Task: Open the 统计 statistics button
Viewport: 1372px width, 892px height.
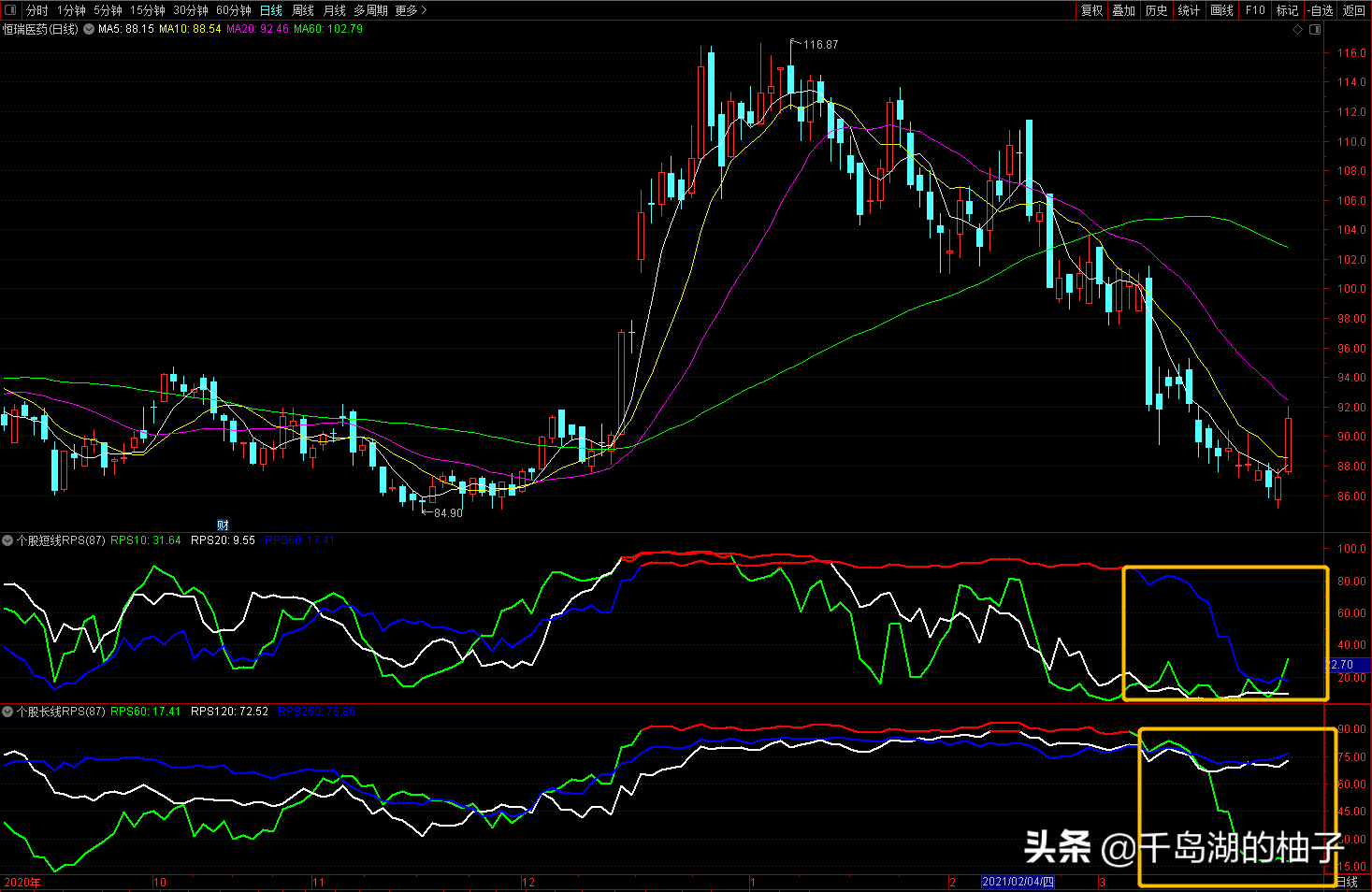Action: click(x=1190, y=10)
